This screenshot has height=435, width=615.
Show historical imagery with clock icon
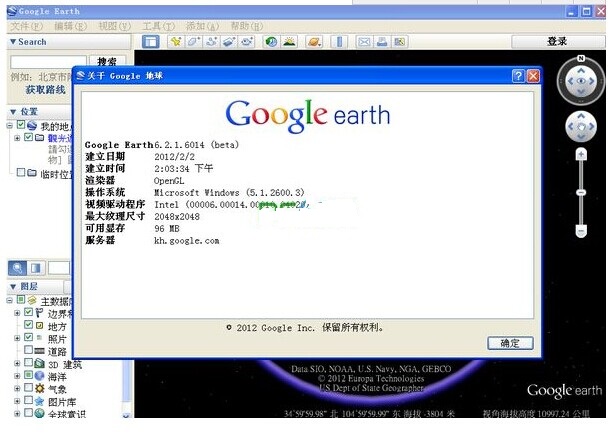pos(271,42)
